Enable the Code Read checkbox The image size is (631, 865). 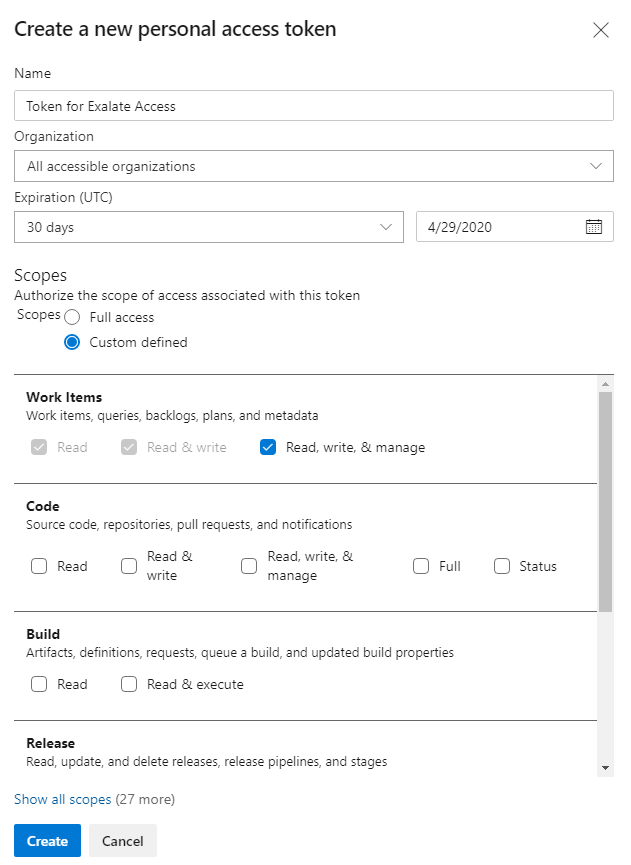(39, 566)
